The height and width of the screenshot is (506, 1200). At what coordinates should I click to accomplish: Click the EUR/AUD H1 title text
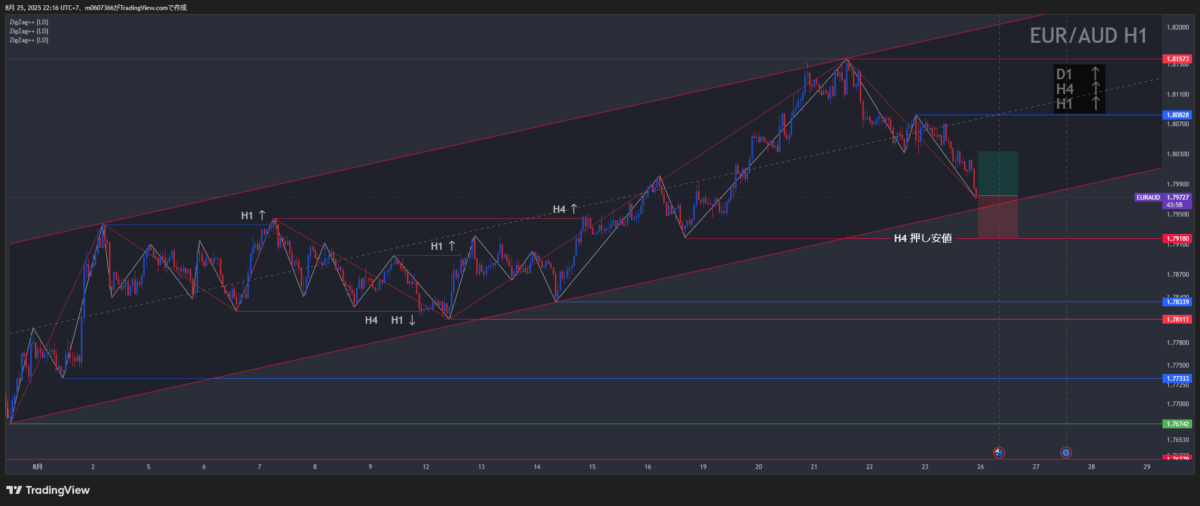(x=1088, y=37)
